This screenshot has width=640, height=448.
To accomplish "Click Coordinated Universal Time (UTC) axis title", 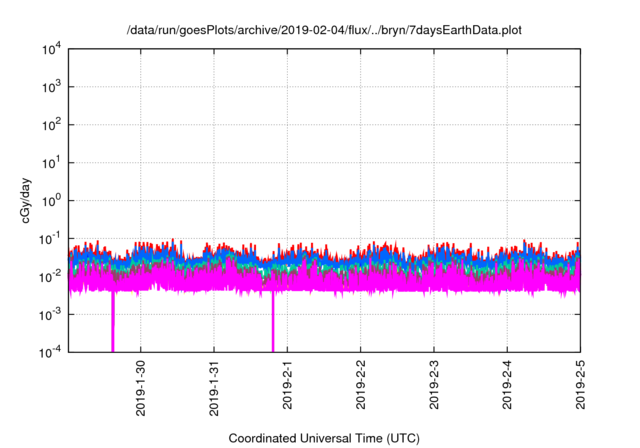I will 324,438.
